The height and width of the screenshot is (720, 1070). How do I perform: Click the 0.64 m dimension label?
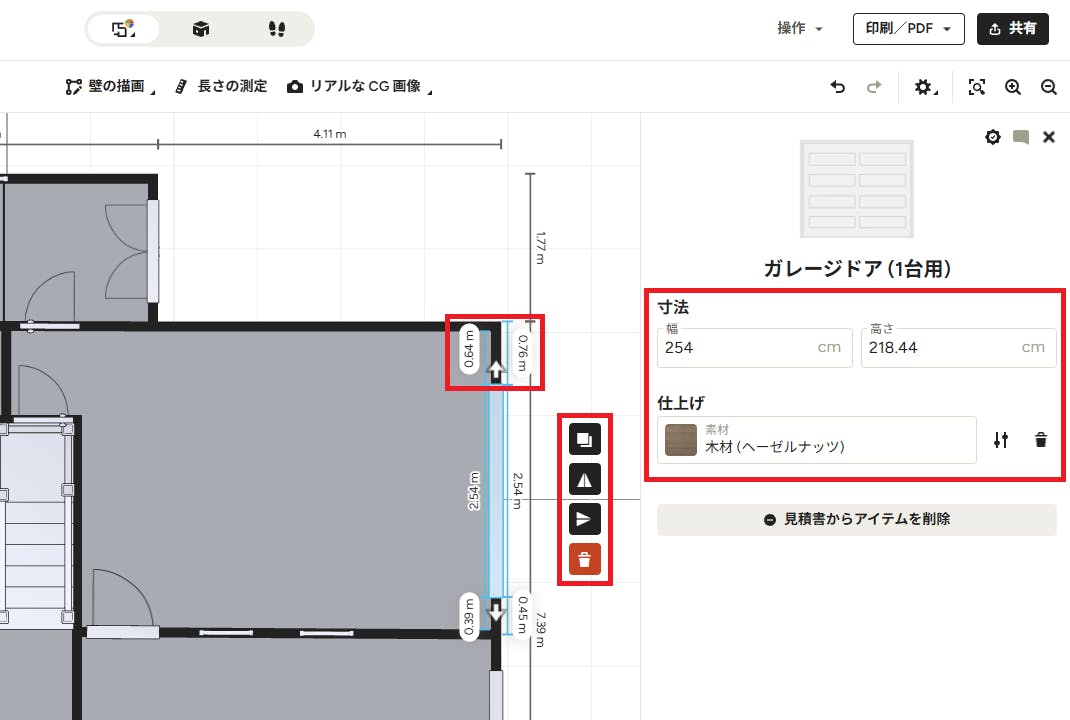[x=469, y=349]
